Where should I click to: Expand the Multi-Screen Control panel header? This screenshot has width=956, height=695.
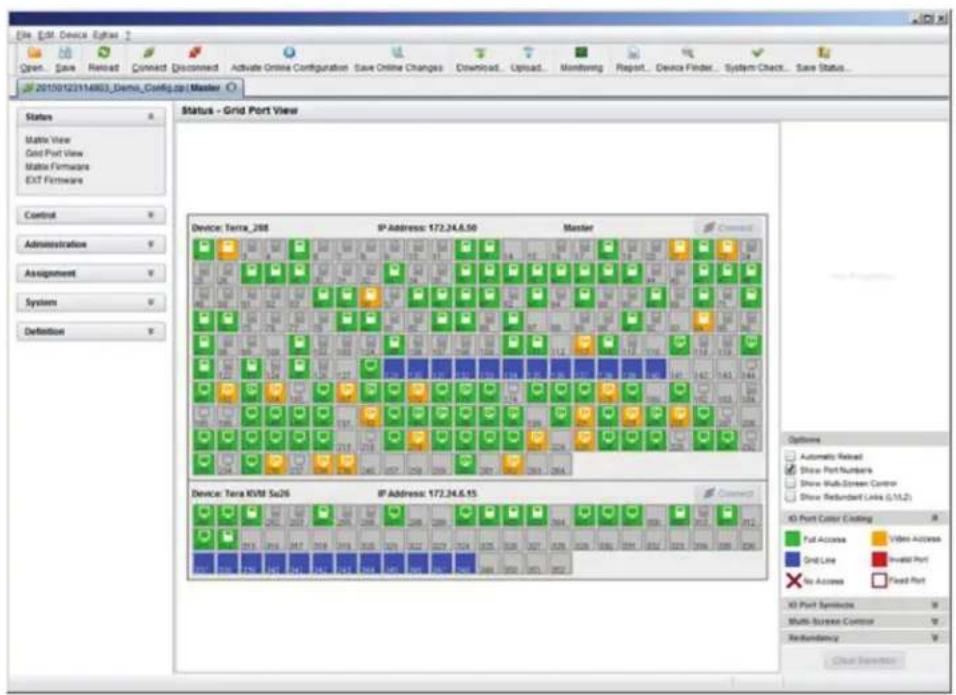pyautogui.click(x=935, y=621)
